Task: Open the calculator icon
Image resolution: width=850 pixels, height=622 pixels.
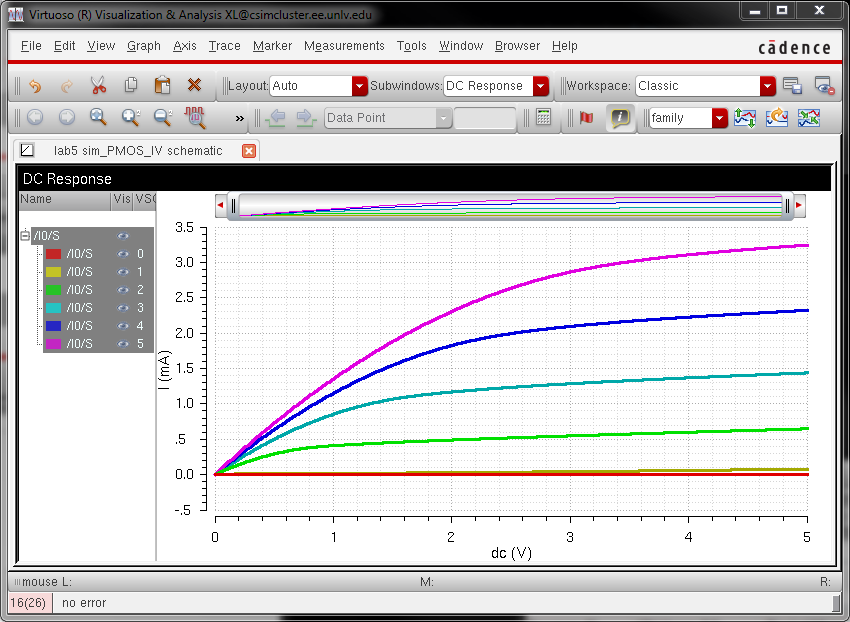Action: coord(543,118)
